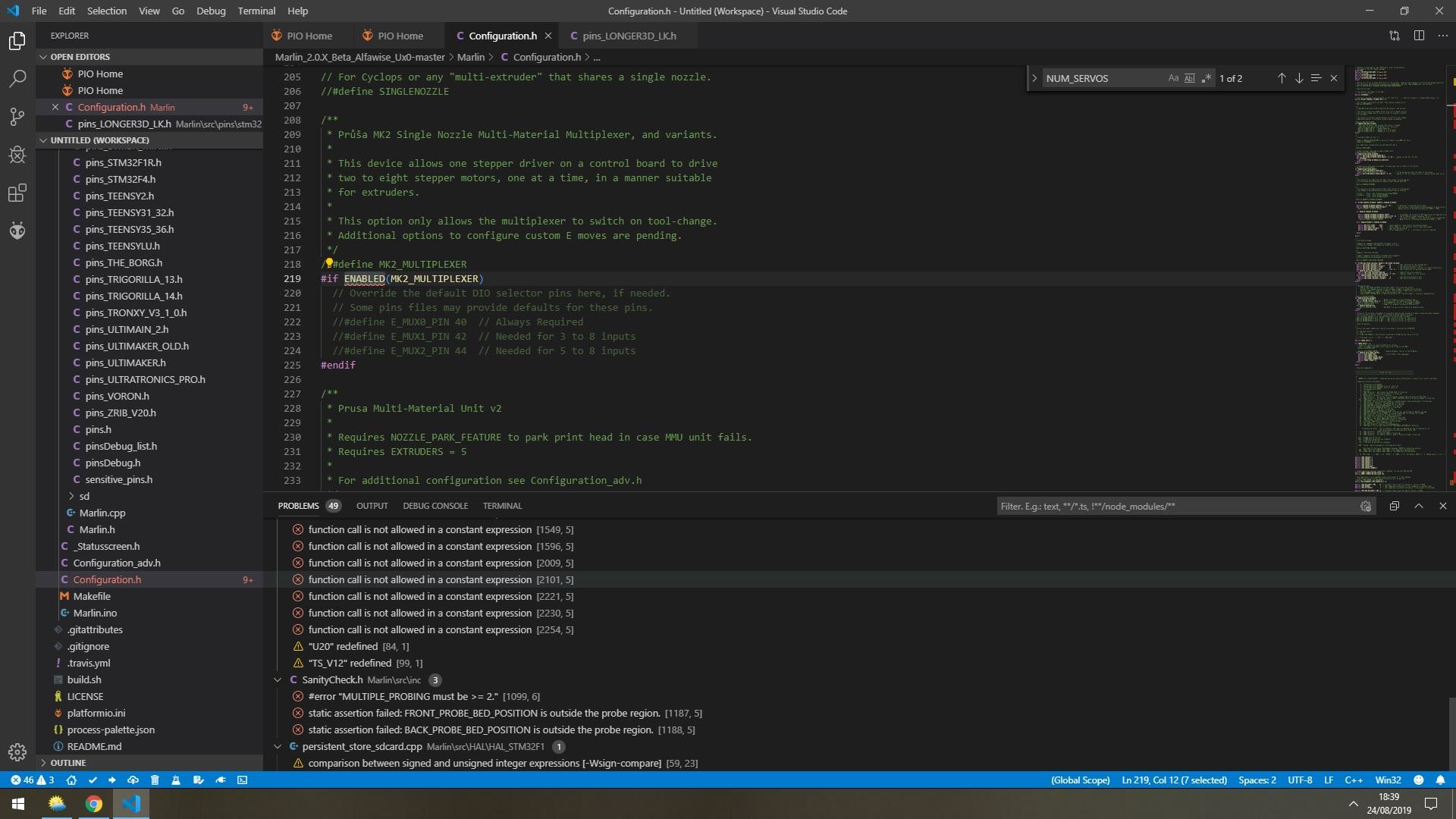Open platformio.ini in the explorer
The height and width of the screenshot is (819, 1456).
149,713
